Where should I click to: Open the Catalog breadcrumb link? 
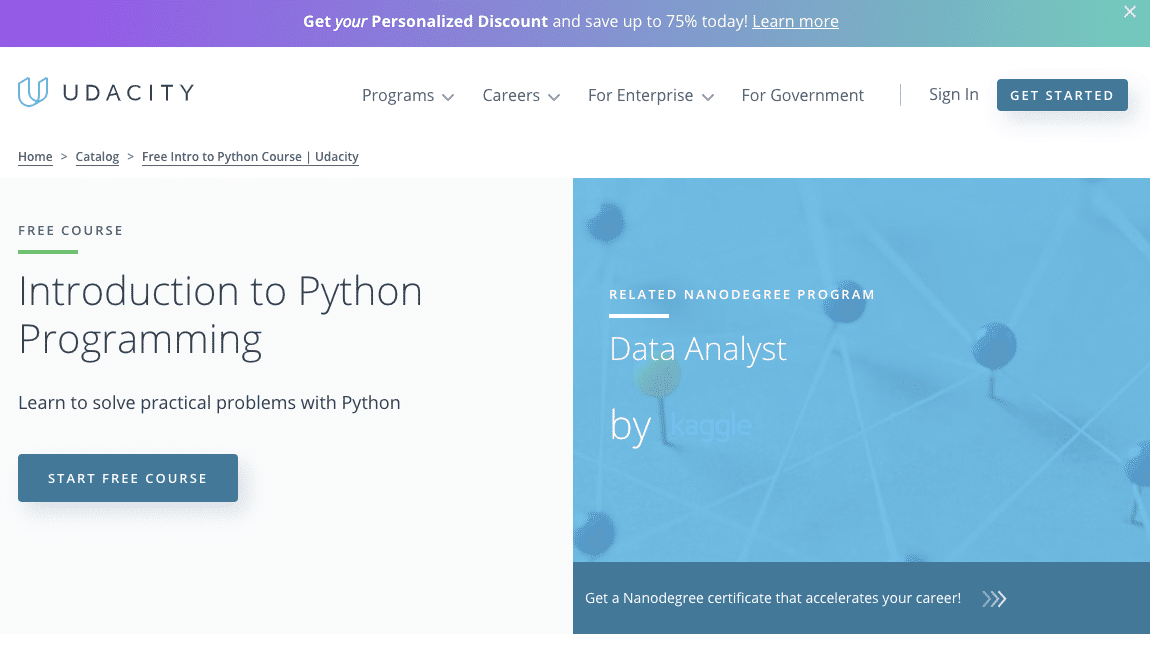[x=97, y=156]
